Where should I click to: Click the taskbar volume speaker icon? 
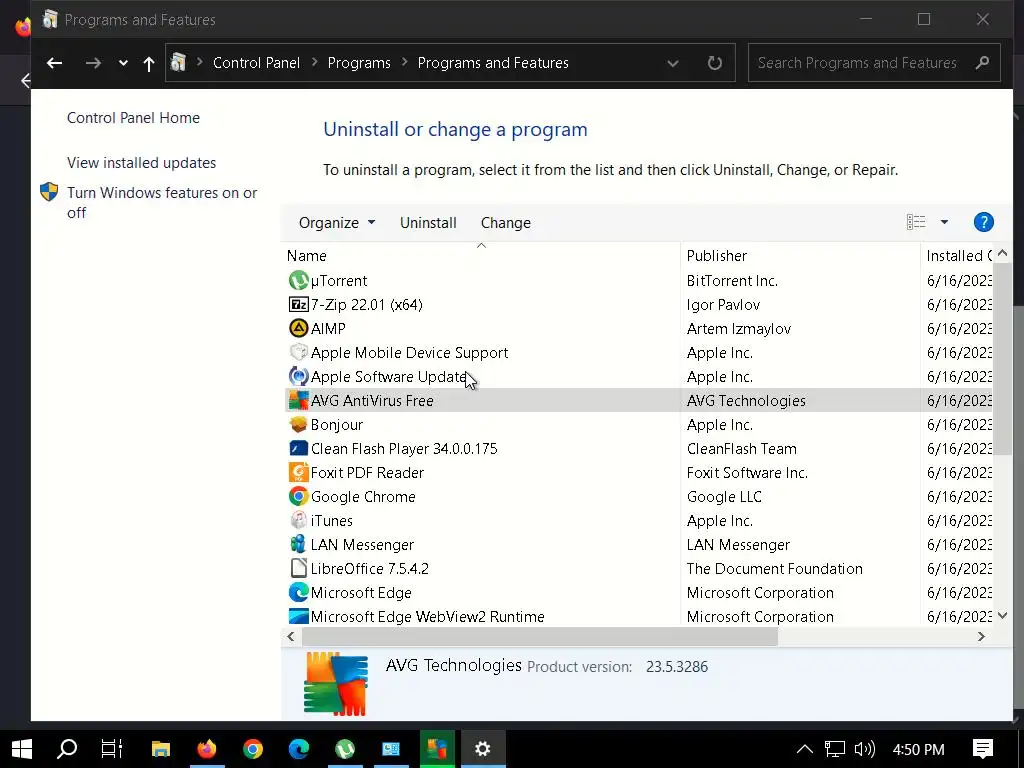(x=864, y=749)
